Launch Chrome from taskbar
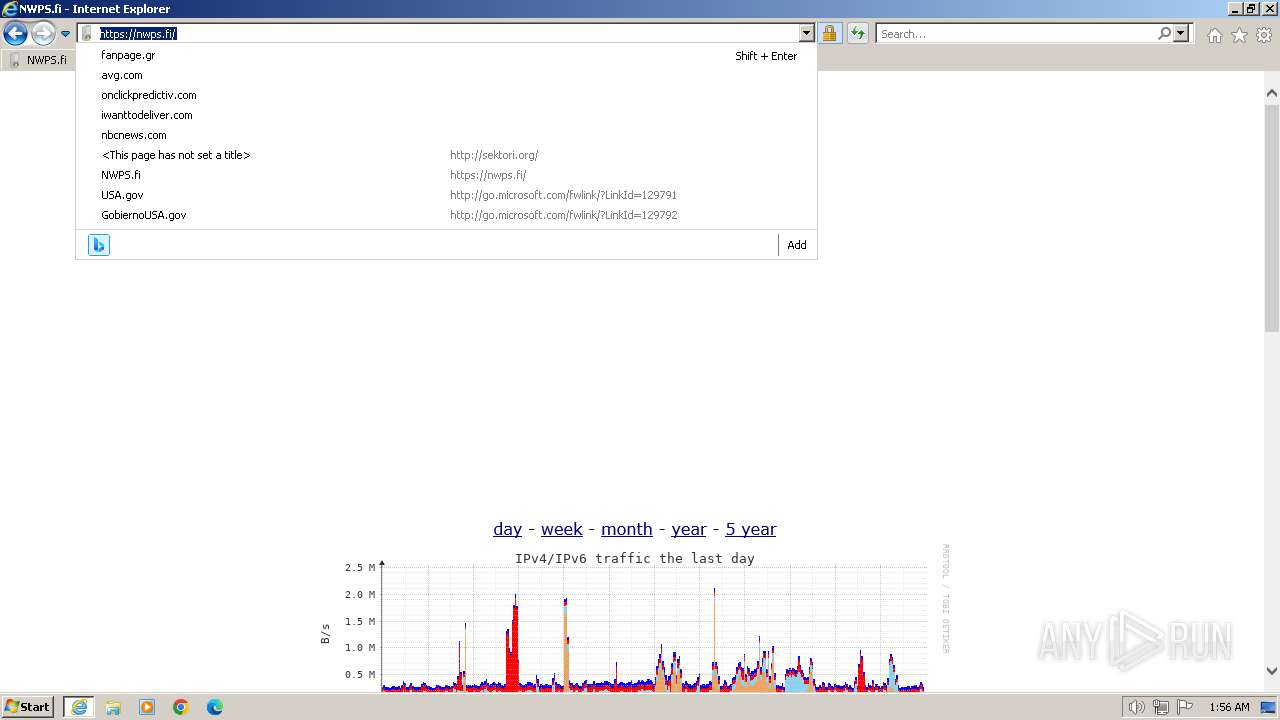Image resolution: width=1280 pixels, height=720 pixels. (181, 707)
